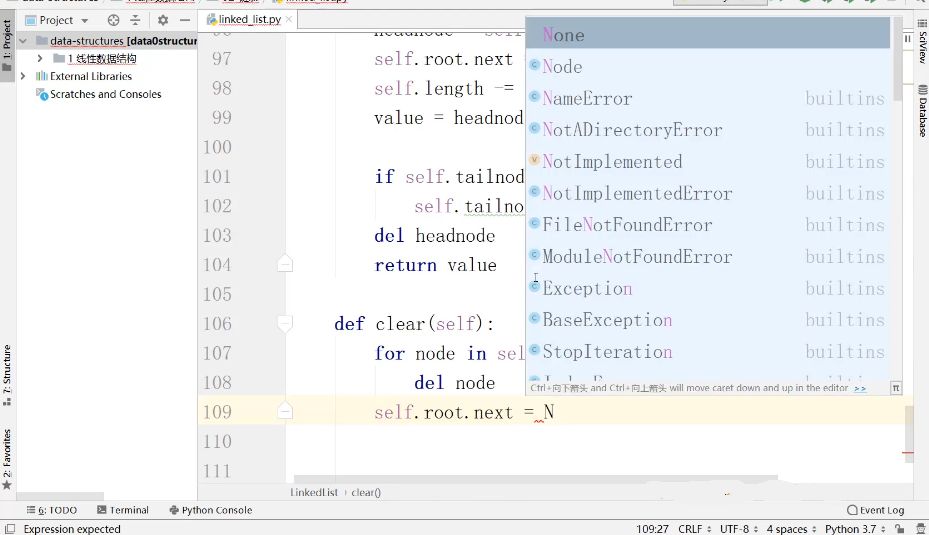Image resolution: width=929 pixels, height=535 pixels.
Task: Click the UTF-8 encoding selector
Action: [735, 529]
